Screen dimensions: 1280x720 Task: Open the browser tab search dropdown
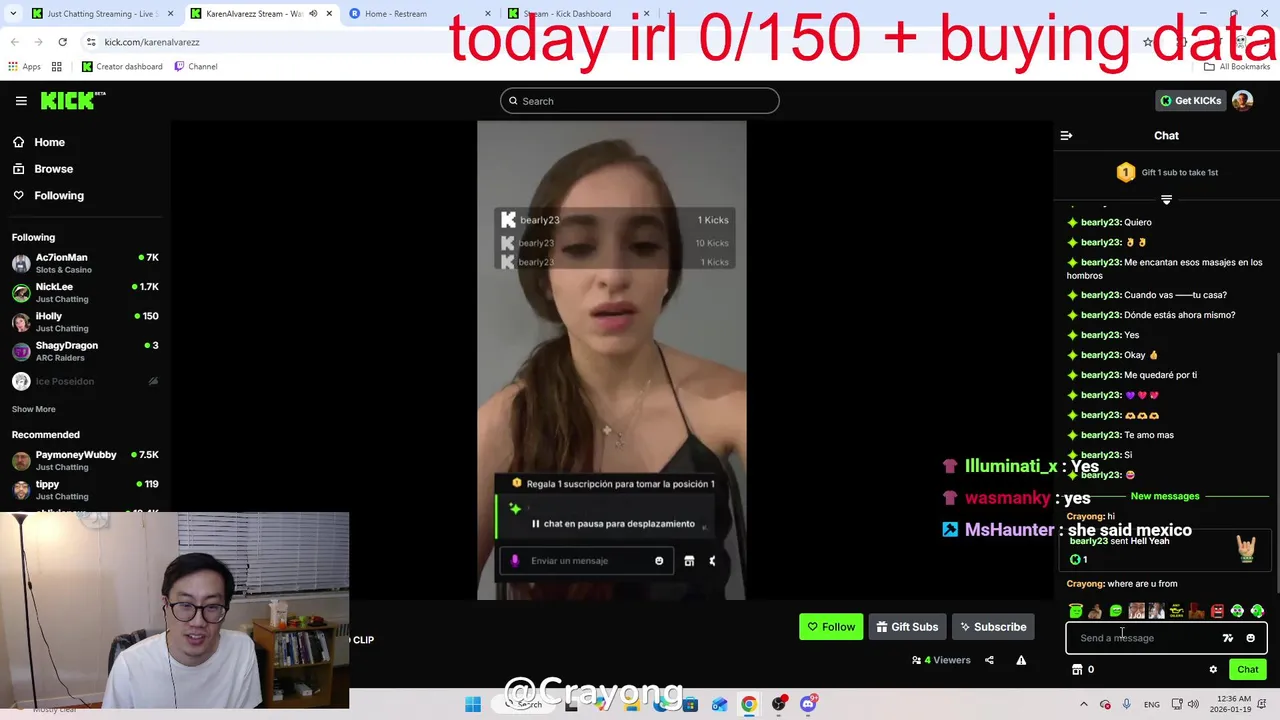tap(13, 14)
